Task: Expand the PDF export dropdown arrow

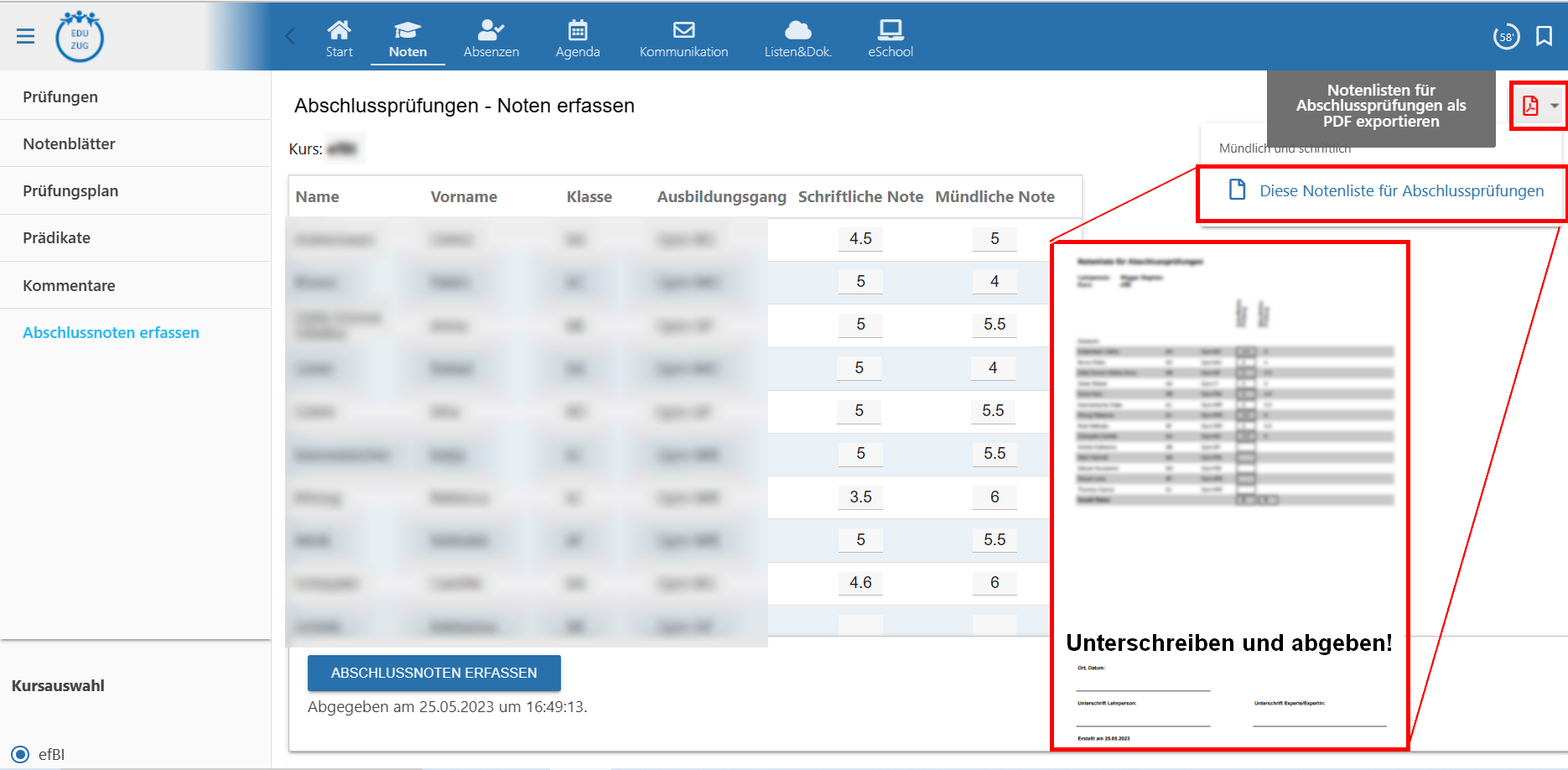Action: 1554,106
